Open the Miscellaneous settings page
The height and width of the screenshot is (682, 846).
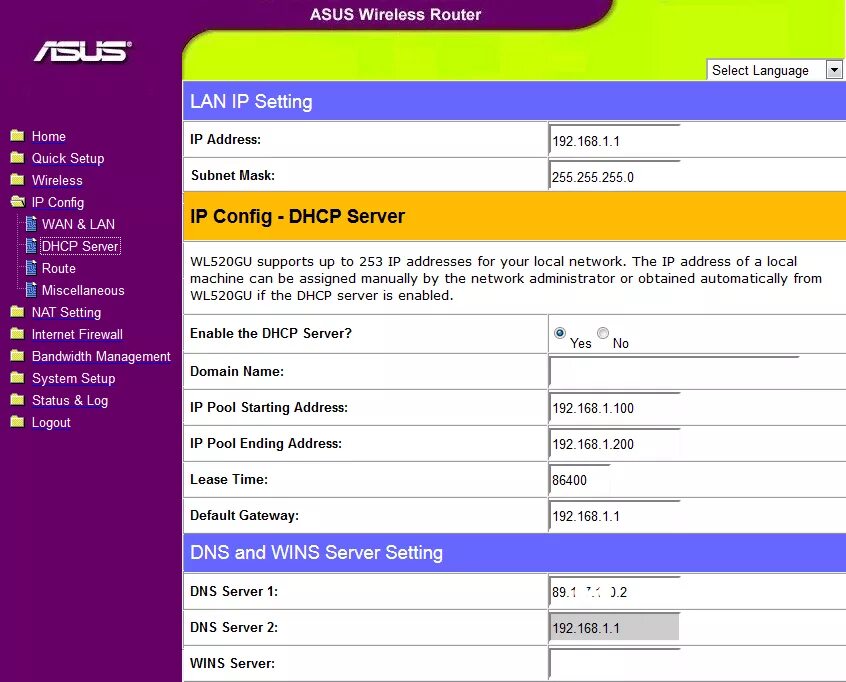click(x=83, y=291)
